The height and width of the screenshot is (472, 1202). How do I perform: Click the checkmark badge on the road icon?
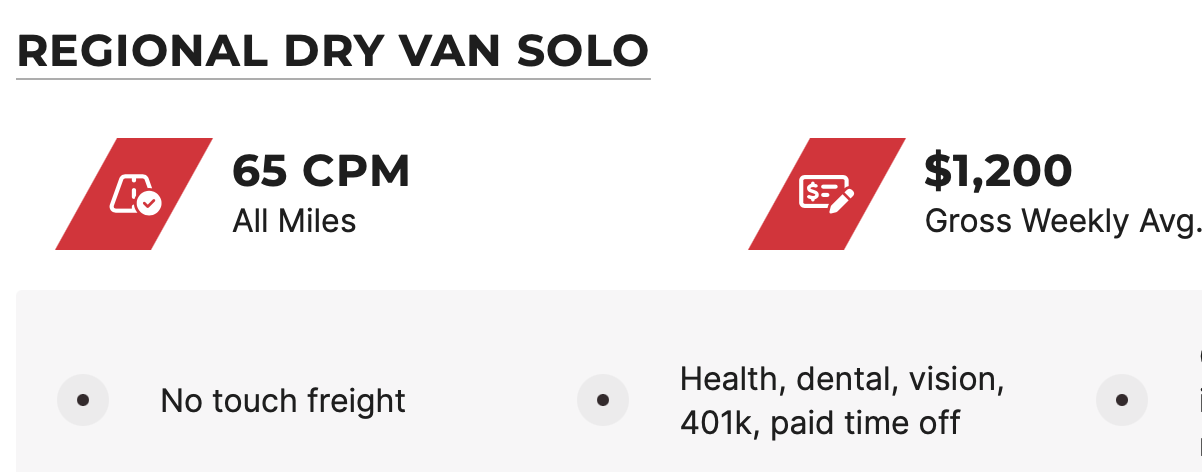(149, 203)
